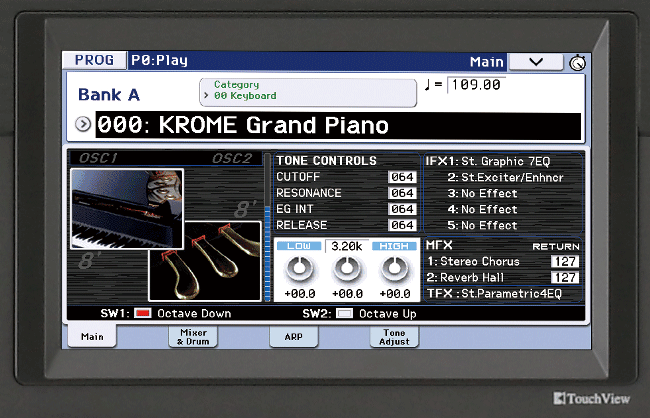Open the Mixer & Drum tab
The width and height of the screenshot is (650, 418).
pos(193,337)
